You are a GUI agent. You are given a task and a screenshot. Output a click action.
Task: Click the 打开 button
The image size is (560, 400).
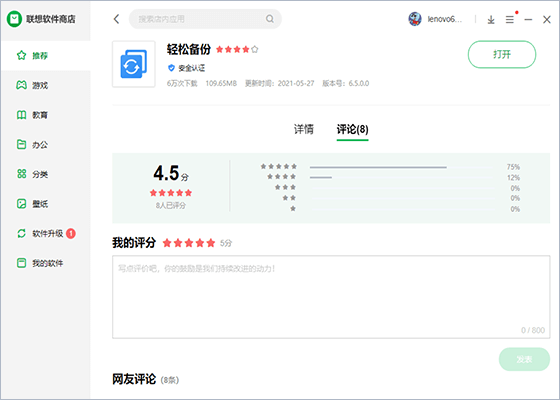(x=502, y=54)
